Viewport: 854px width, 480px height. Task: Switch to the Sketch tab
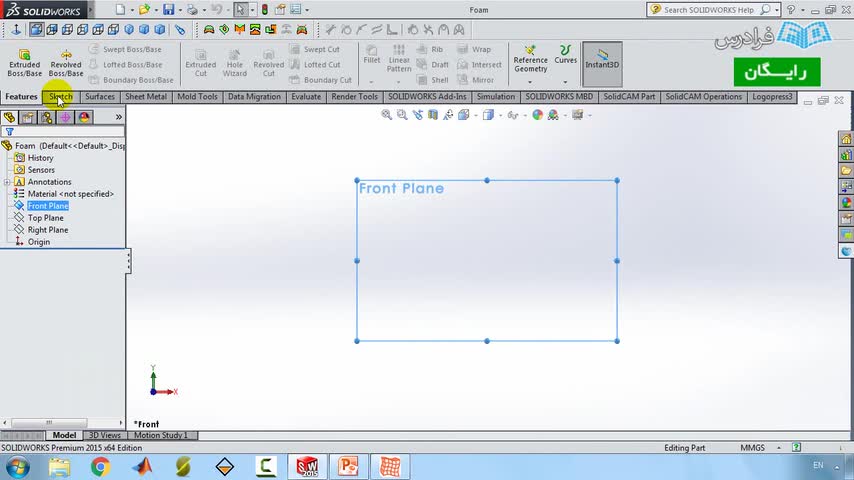click(60, 96)
